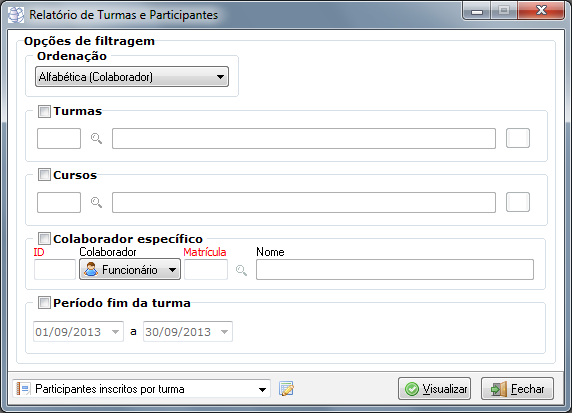
Task: Enable the Turmas filter checkbox
Action: point(44,111)
